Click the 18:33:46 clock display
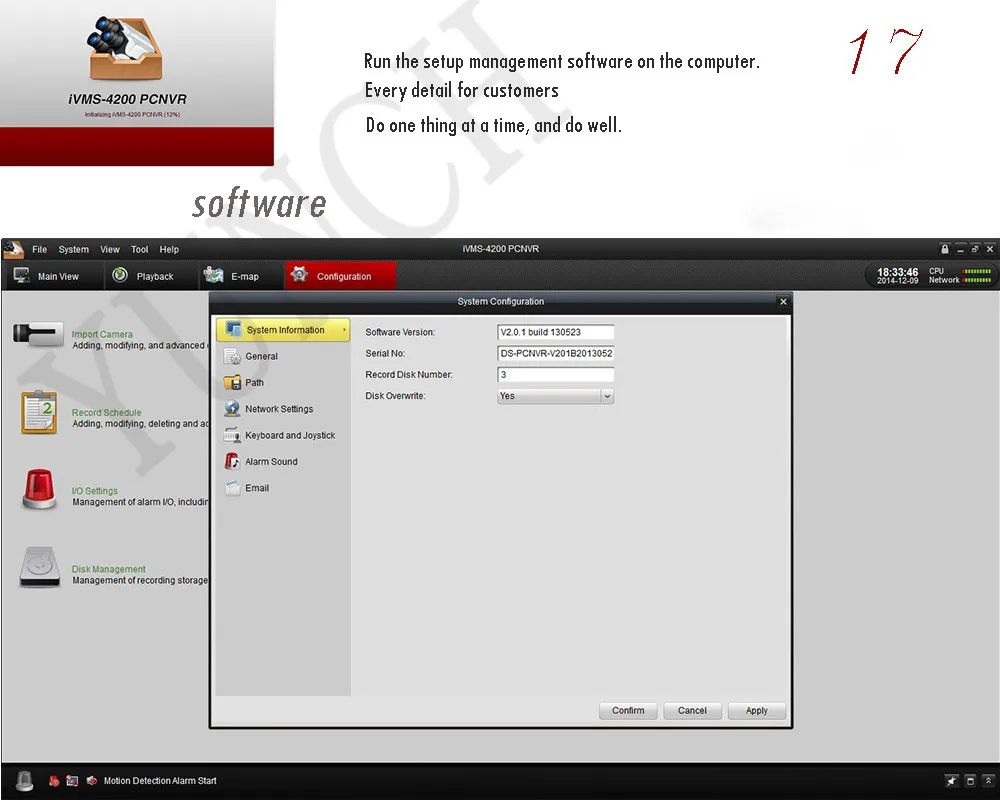 [x=897, y=272]
